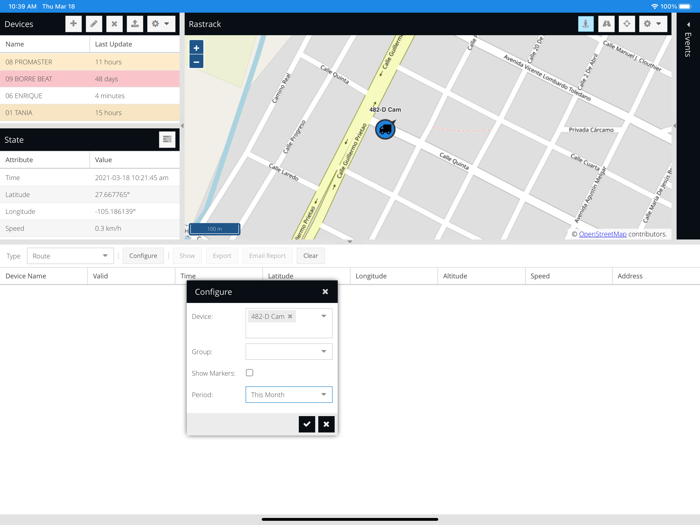
Task: Collapse the left panel using the splitter arrow
Action: point(182,126)
